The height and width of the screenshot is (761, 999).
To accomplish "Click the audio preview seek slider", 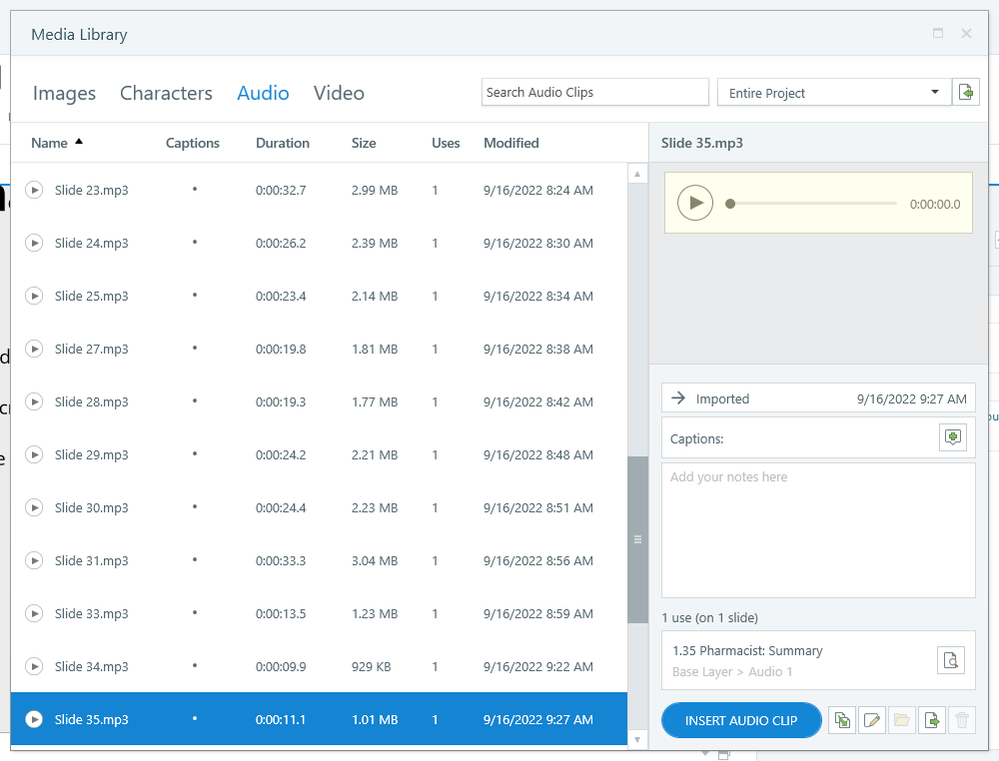I will click(x=813, y=203).
